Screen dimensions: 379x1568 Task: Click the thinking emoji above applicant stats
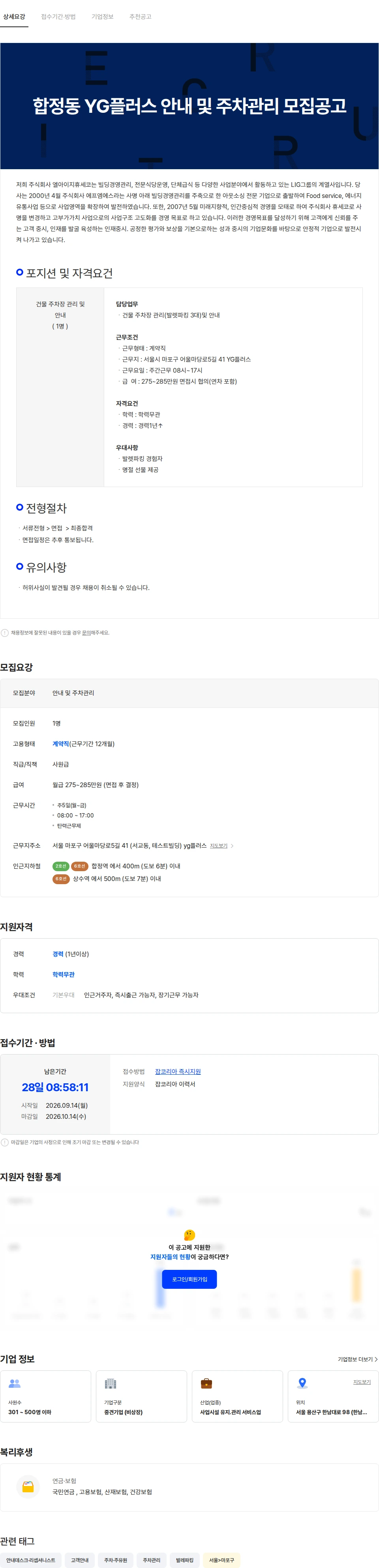(189, 1234)
